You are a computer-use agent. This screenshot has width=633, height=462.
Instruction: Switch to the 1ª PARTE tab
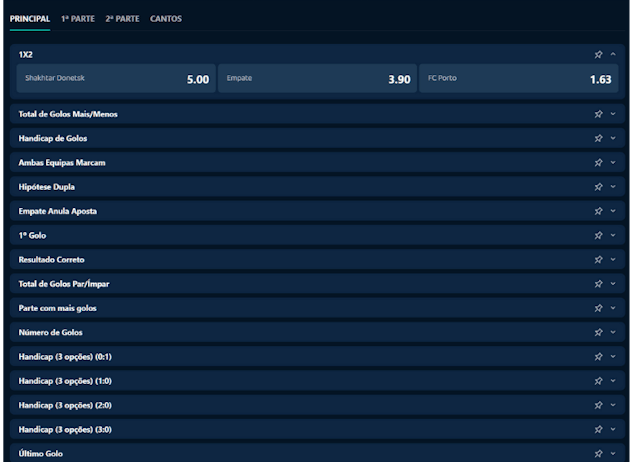click(77, 18)
